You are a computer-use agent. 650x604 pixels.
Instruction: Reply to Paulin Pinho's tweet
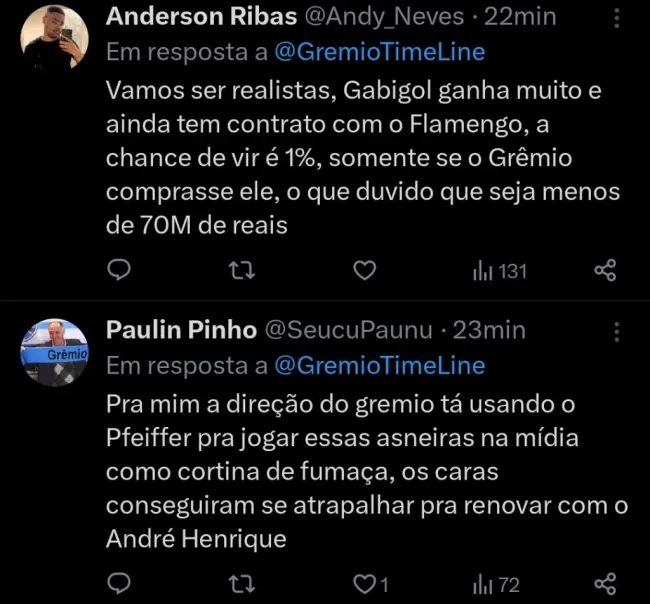(x=120, y=582)
